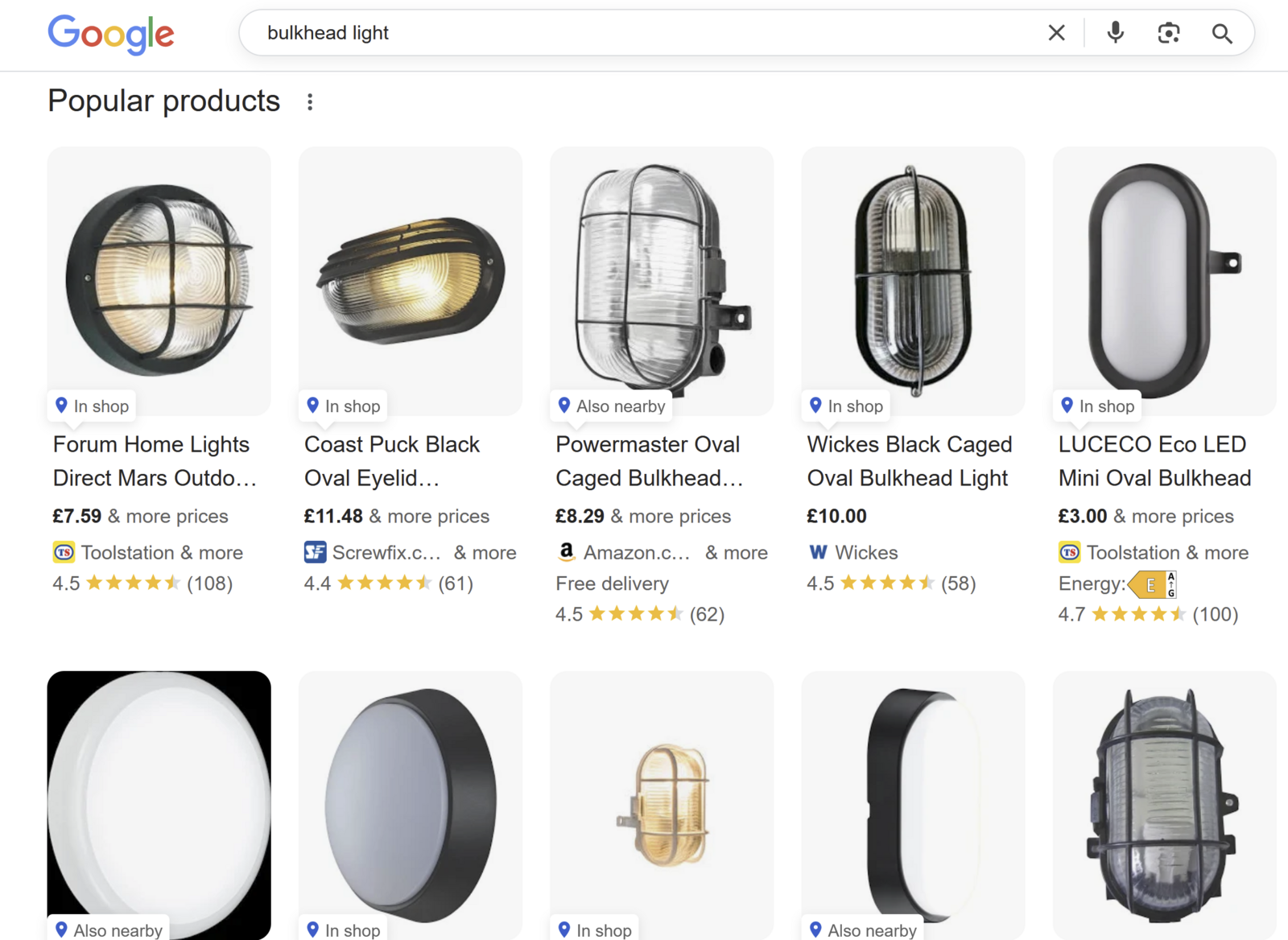The width and height of the screenshot is (1288, 940).
Task: Click the Wickes store logo icon
Action: (x=818, y=553)
